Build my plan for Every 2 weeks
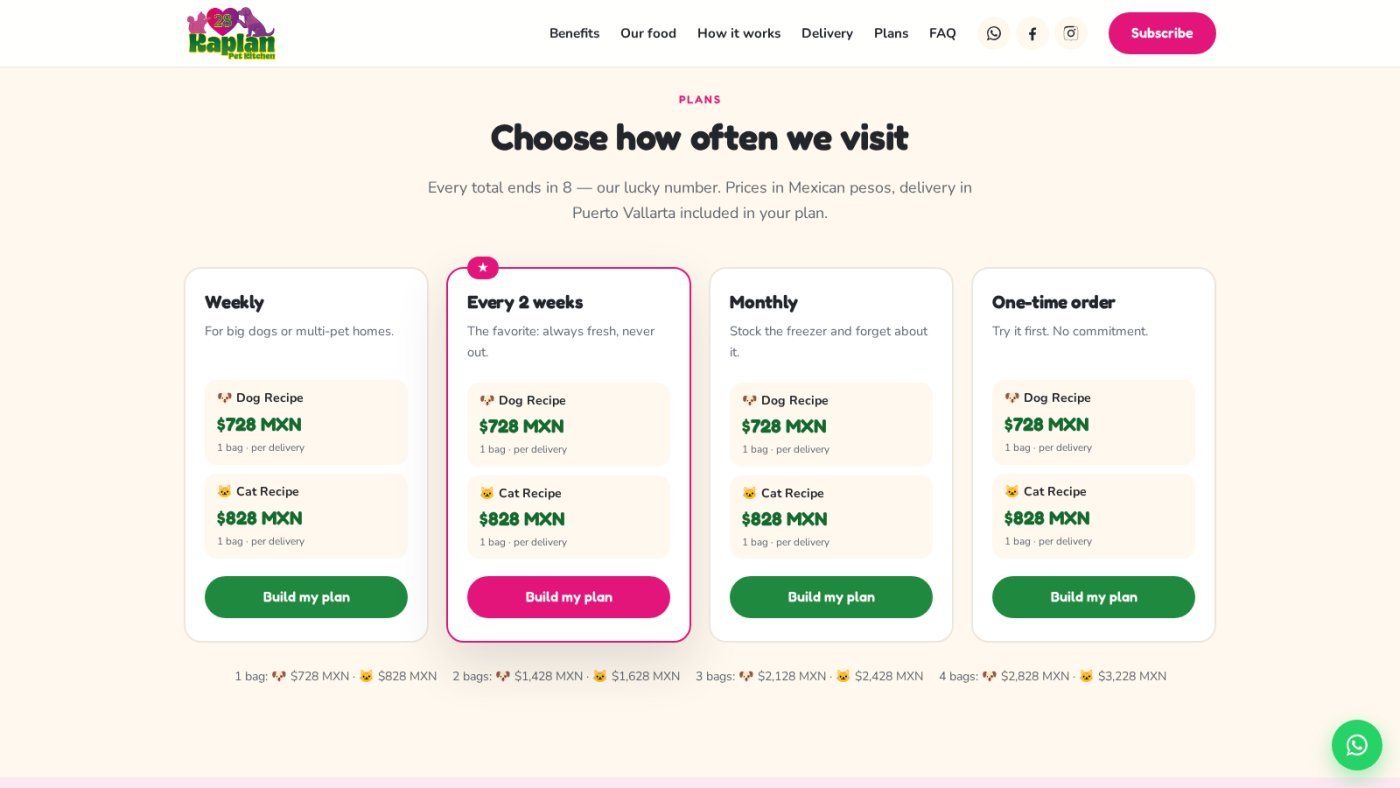The width and height of the screenshot is (1400, 788). point(568,597)
